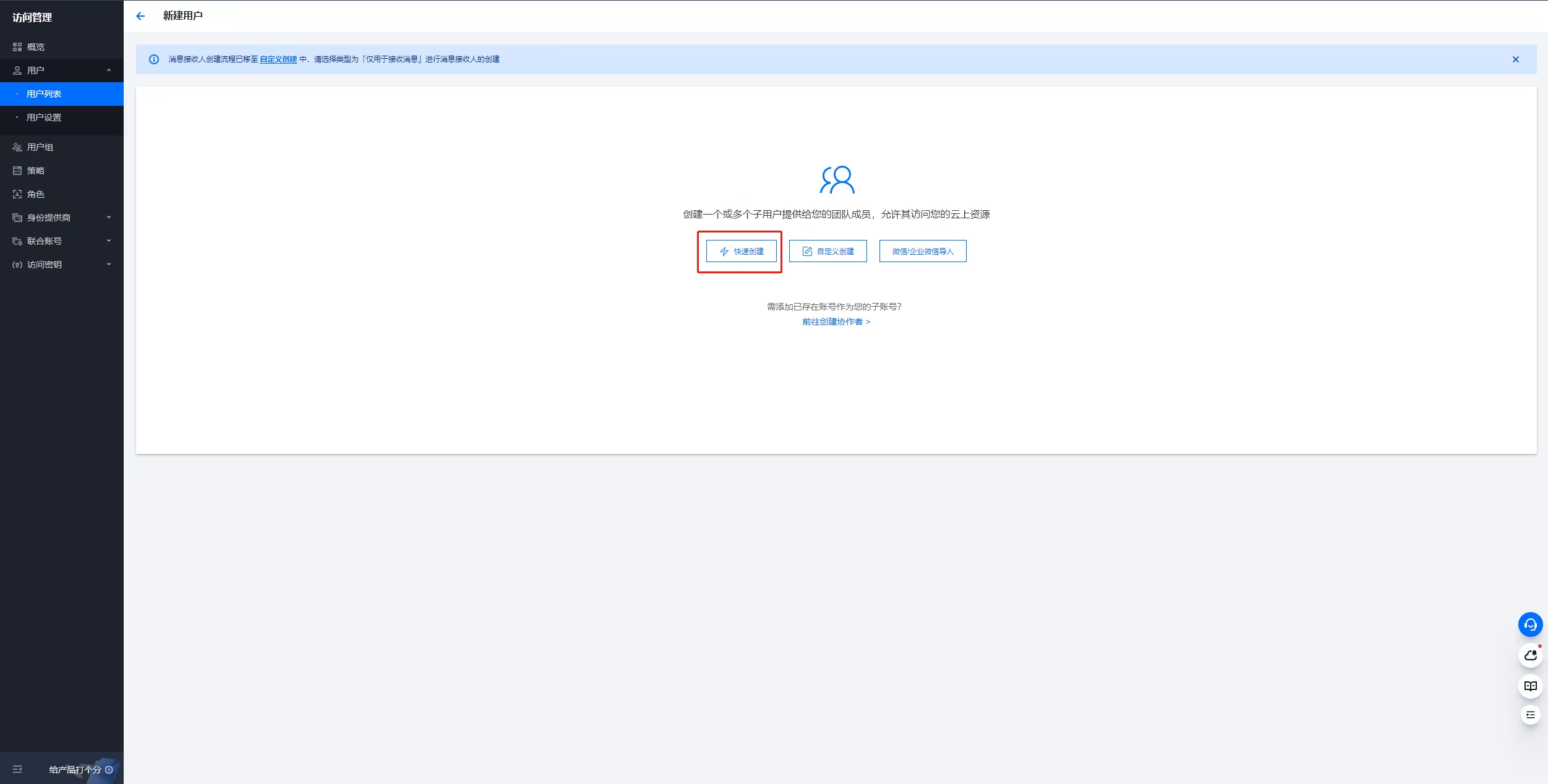Collapse sidebar using bottom-left menu icon
The image size is (1548, 784).
(x=17, y=769)
